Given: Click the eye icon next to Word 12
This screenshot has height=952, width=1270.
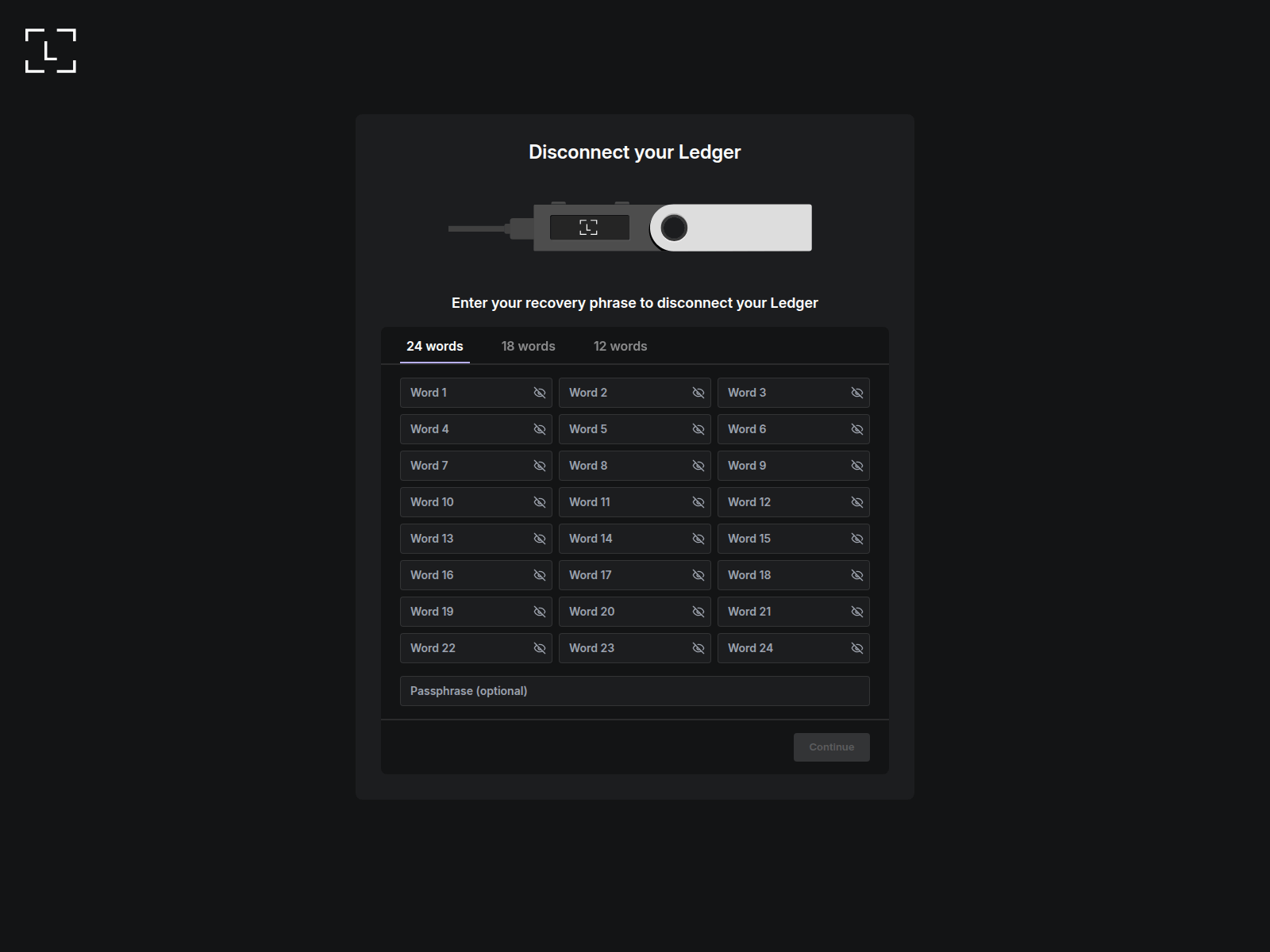Looking at the screenshot, I should [856, 501].
